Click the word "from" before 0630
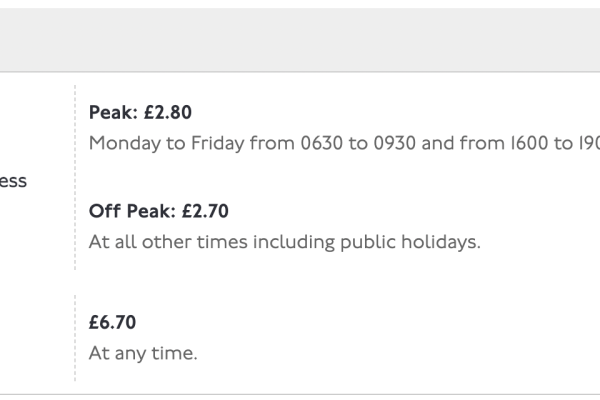Screen dimensions: 600x400 click(273, 142)
